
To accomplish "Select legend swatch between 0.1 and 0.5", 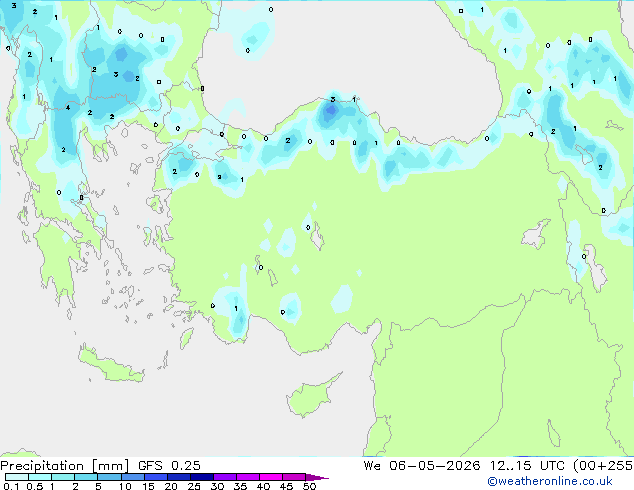I will pyautogui.click(x=17, y=477).
